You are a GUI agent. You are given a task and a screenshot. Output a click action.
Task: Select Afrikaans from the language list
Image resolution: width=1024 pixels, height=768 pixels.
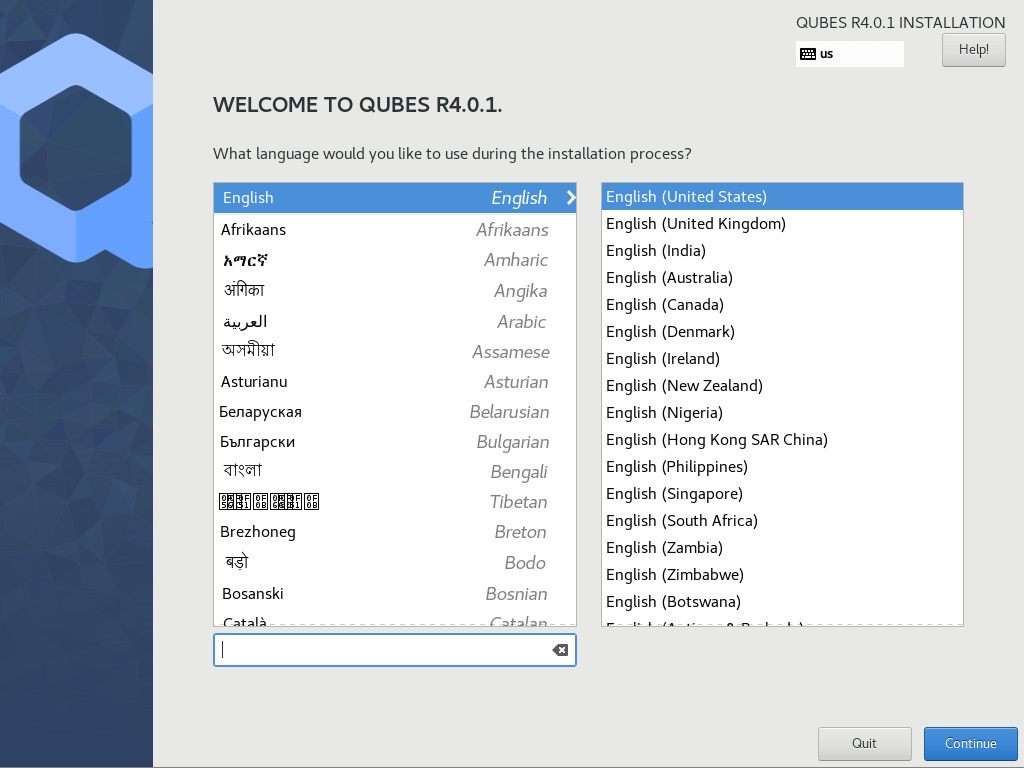click(x=394, y=230)
